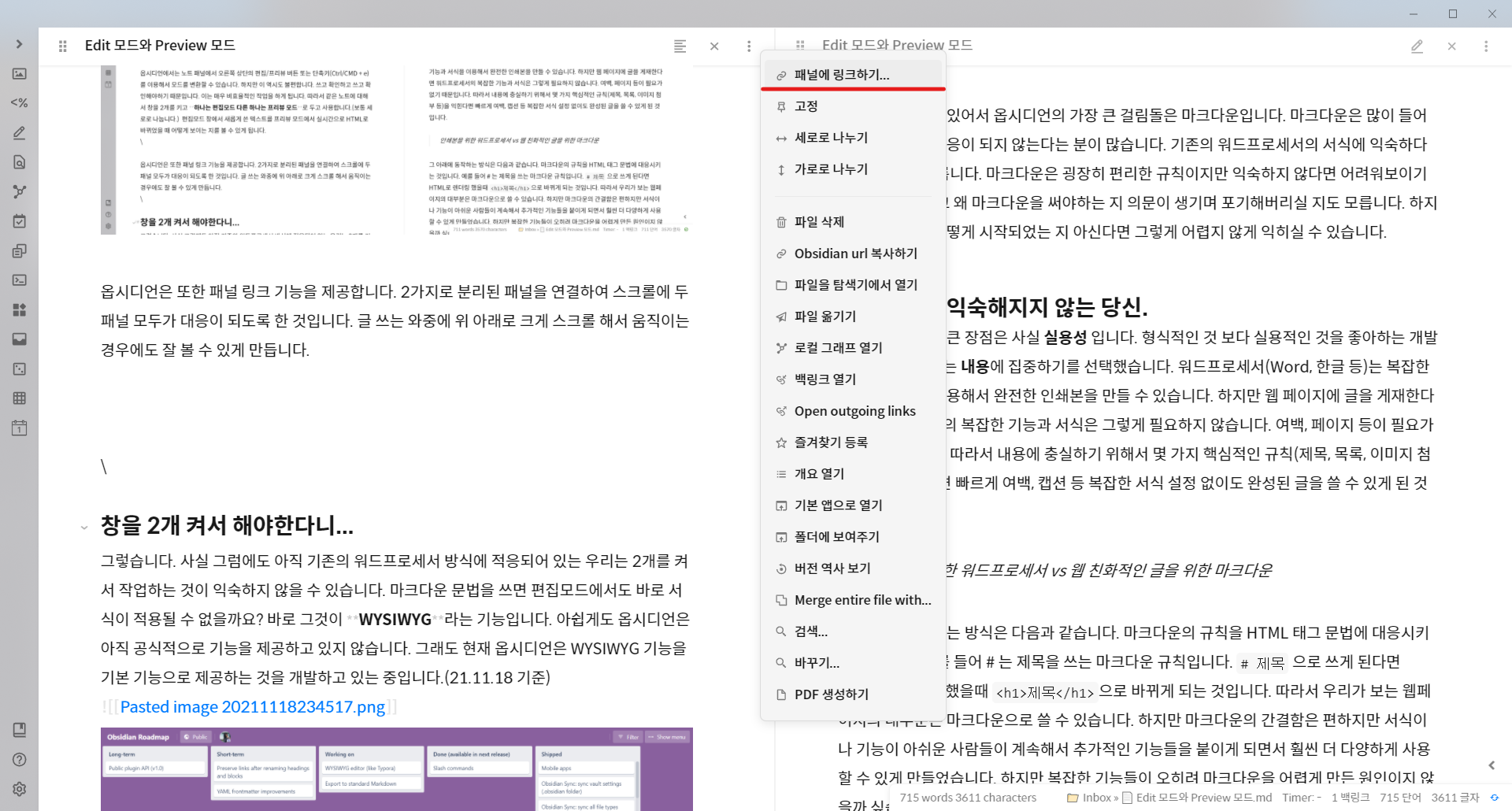This screenshot has height=811, width=1512.
Task: Select 백링크 열기 menu item
Action: (x=853, y=380)
